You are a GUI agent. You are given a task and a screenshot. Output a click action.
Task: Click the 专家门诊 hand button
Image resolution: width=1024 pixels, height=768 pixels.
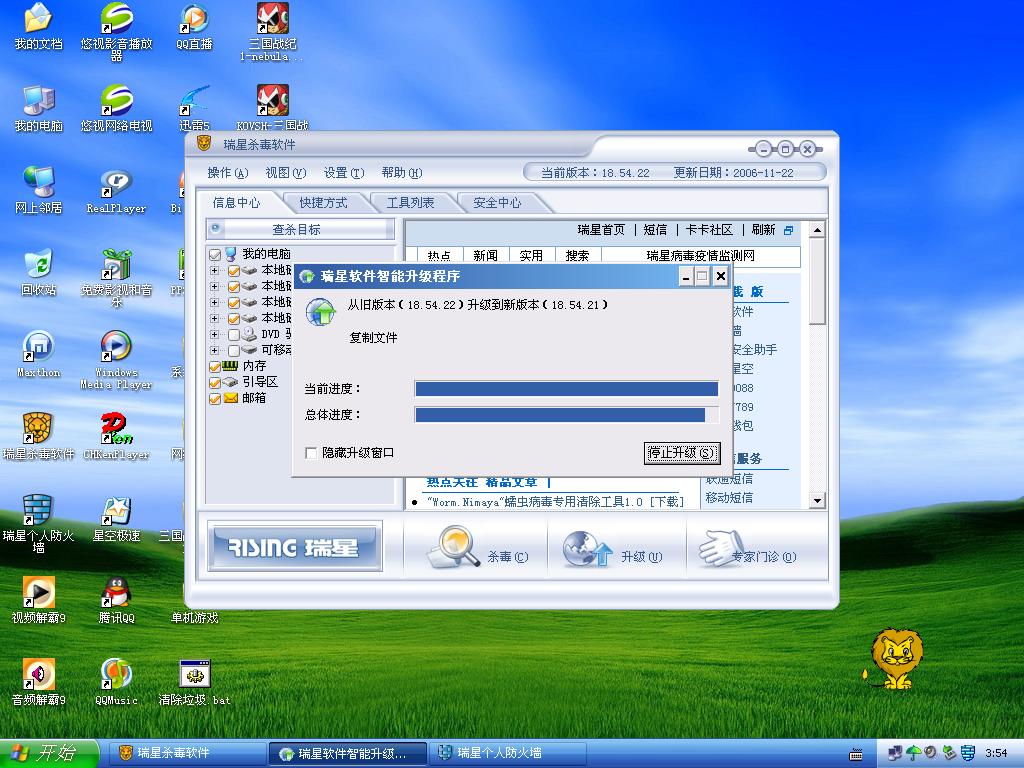click(747, 549)
